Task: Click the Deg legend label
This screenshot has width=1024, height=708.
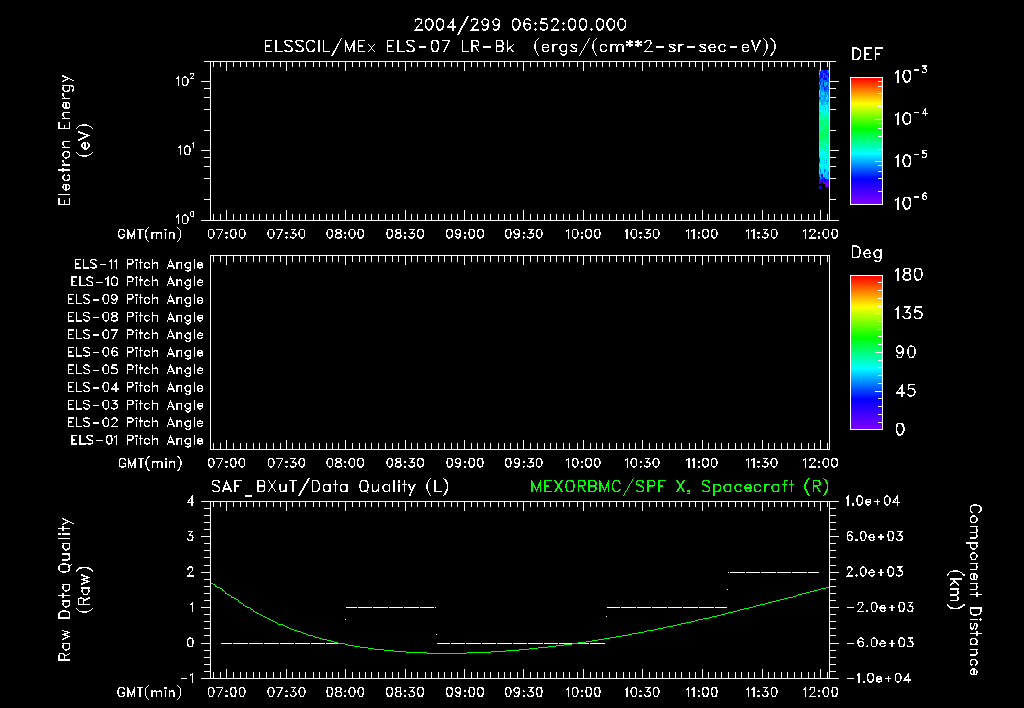Action: [867, 253]
